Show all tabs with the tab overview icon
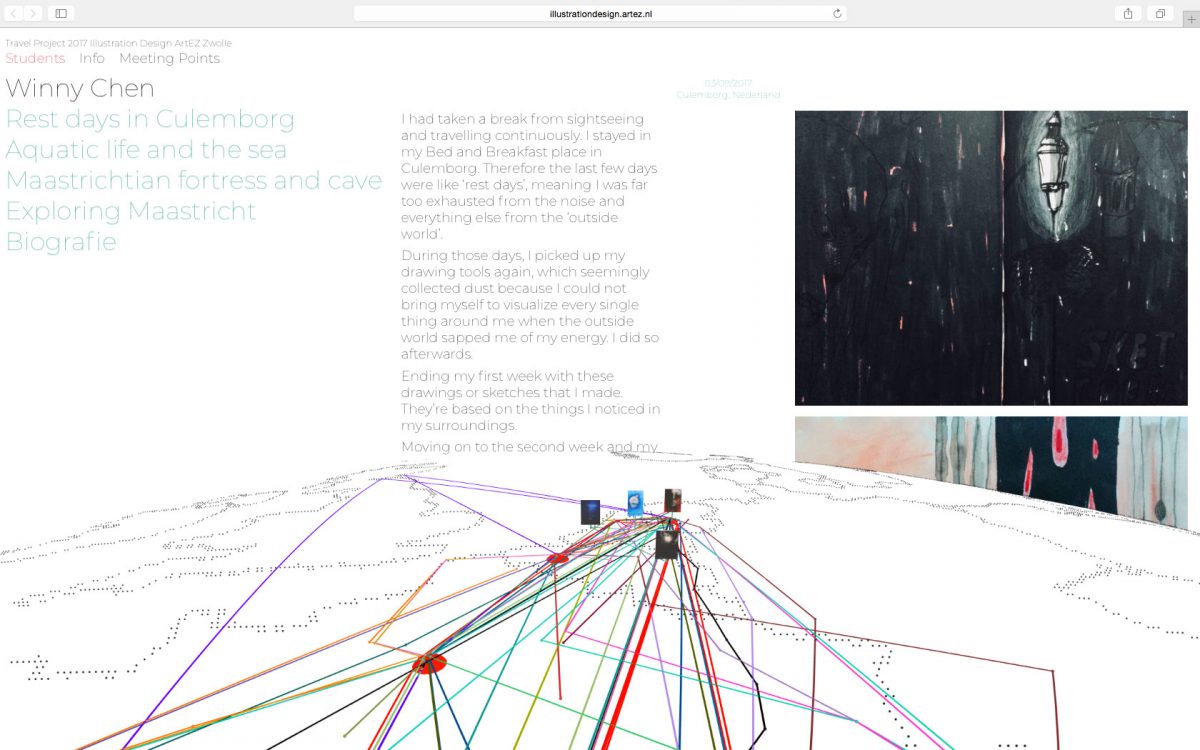The height and width of the screenshot is (750, 1200). (1161, 13)
